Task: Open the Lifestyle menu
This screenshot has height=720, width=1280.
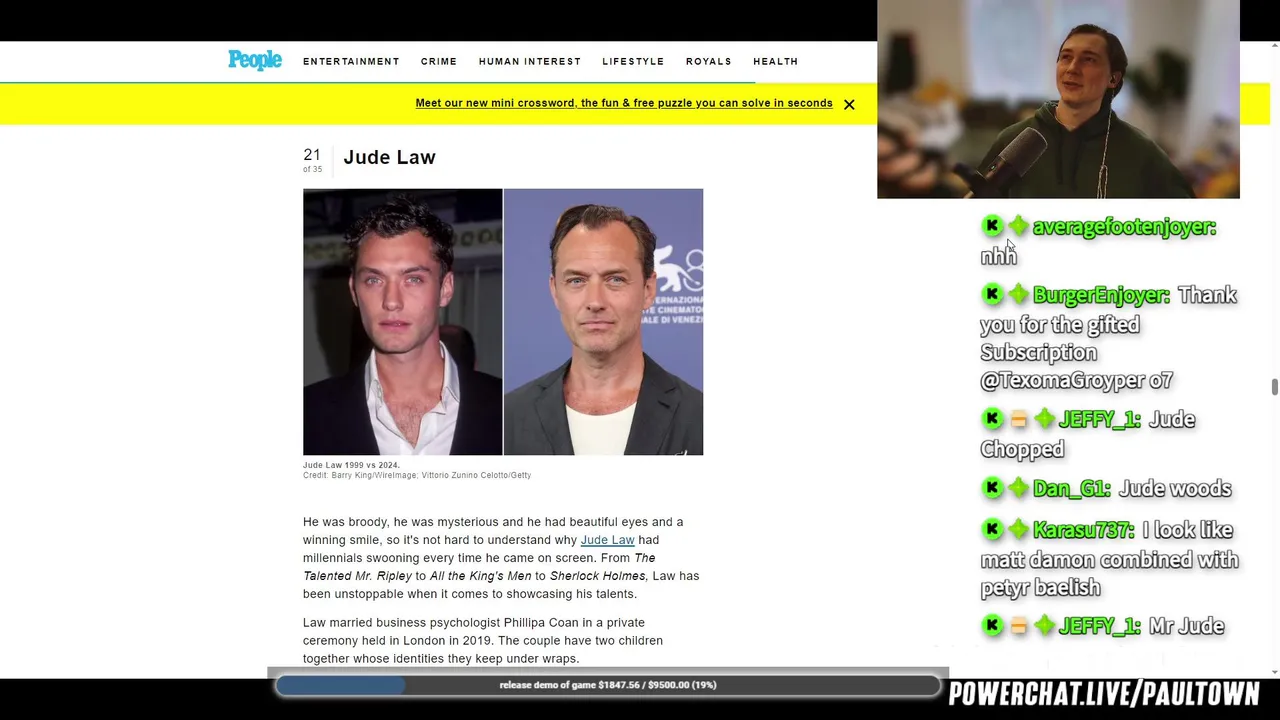Action: (x=633, y=62)
